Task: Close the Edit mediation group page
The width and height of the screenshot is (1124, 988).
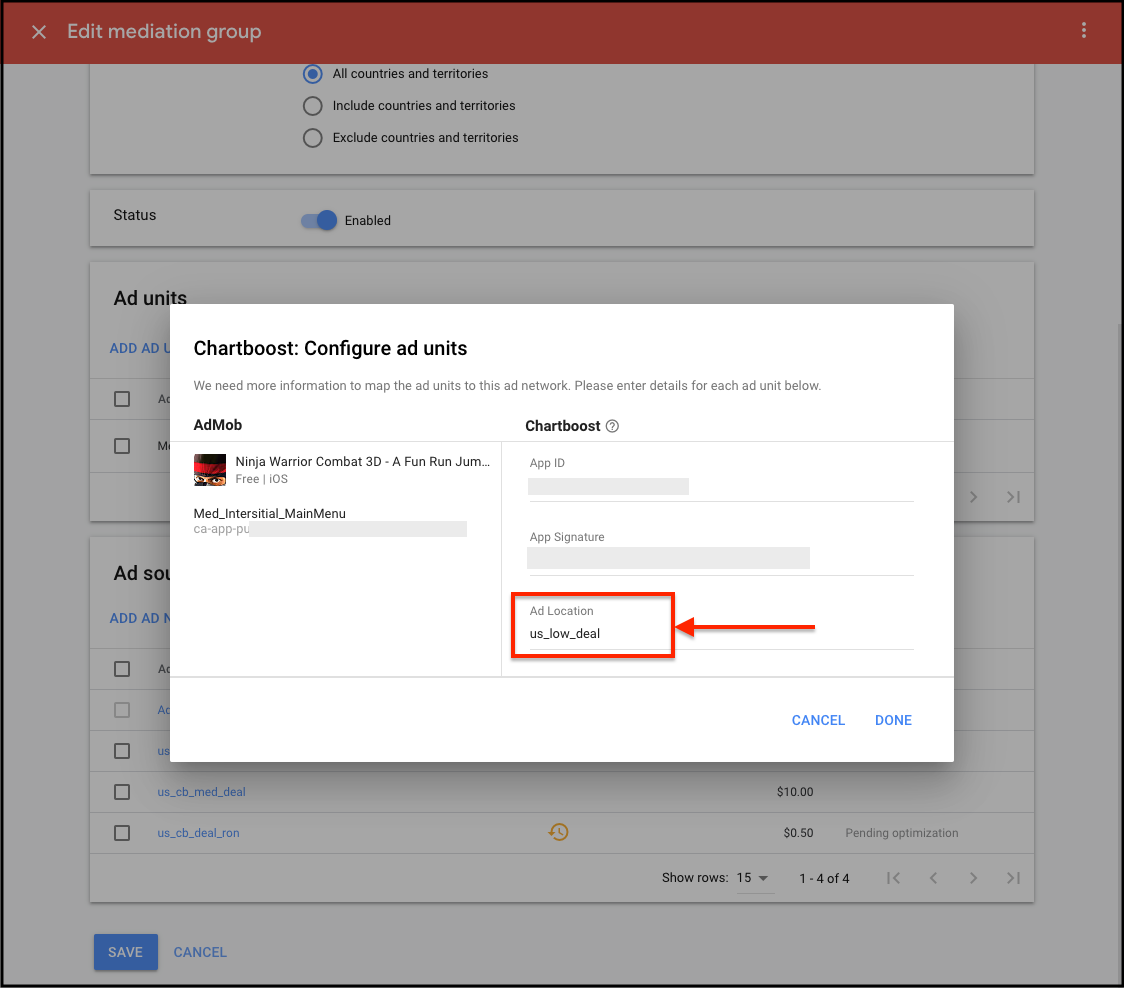Action: 39,32
